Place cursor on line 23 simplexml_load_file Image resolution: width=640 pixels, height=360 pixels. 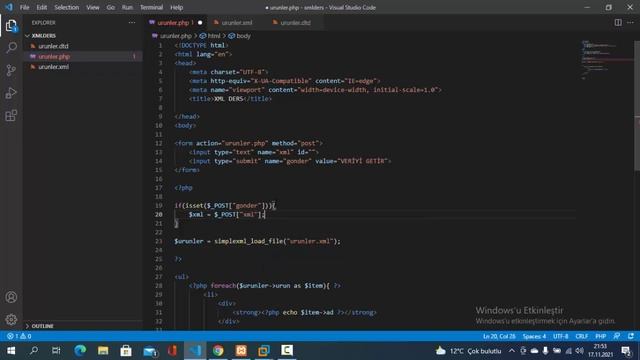(x=249, y=241)
